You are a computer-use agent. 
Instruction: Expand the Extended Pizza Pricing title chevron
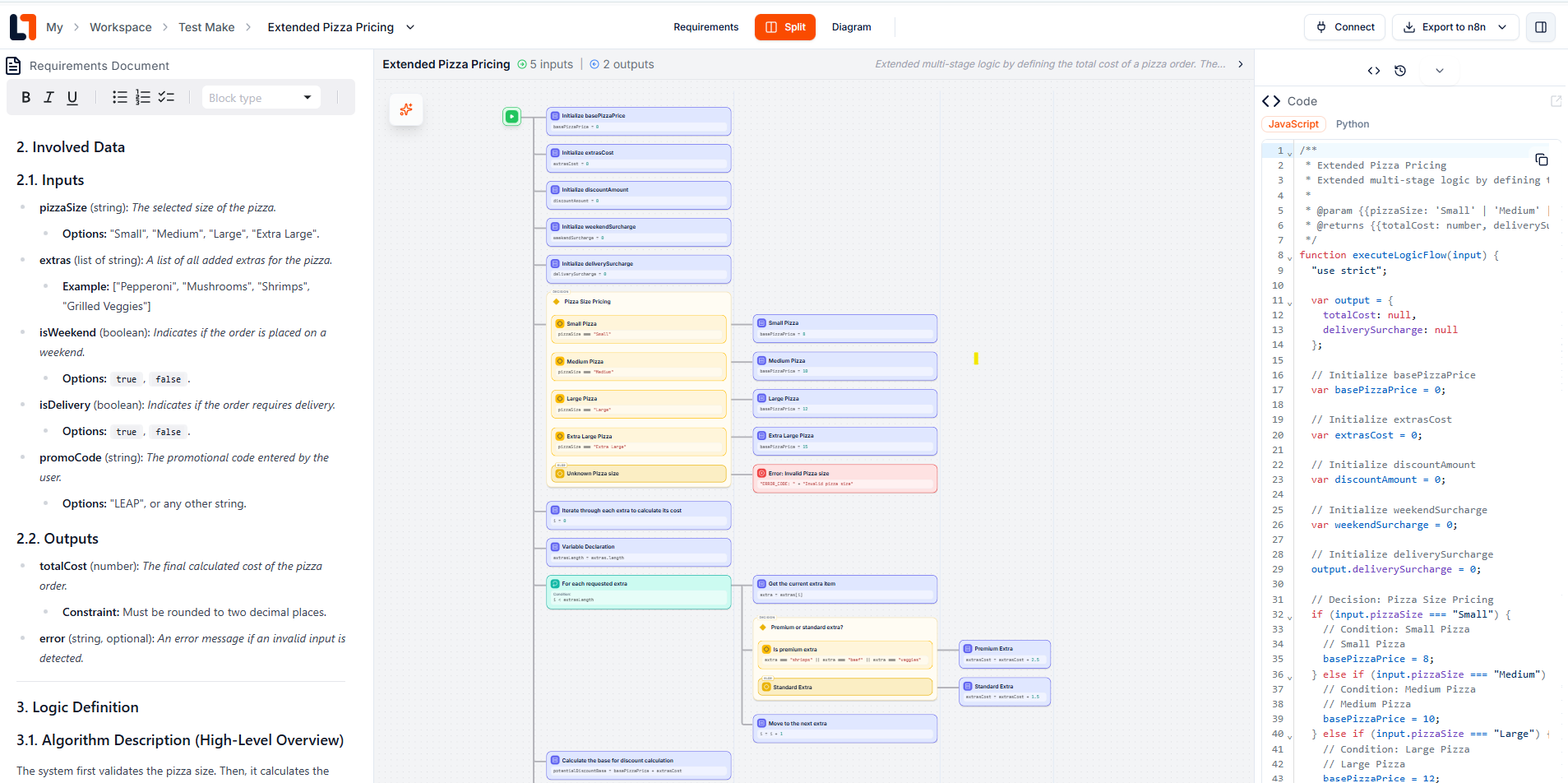(409, 27)
